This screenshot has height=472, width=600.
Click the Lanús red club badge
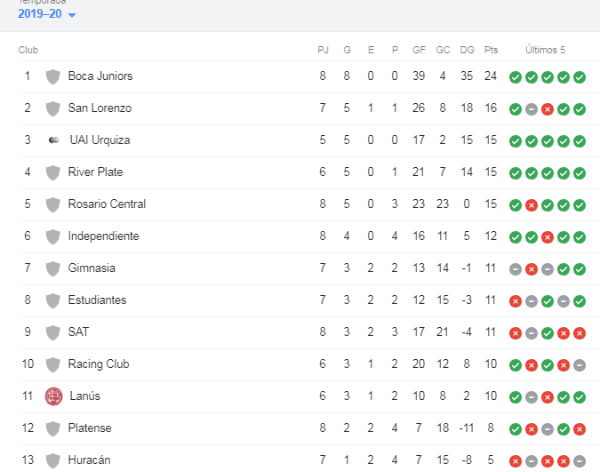pos(53,396)
